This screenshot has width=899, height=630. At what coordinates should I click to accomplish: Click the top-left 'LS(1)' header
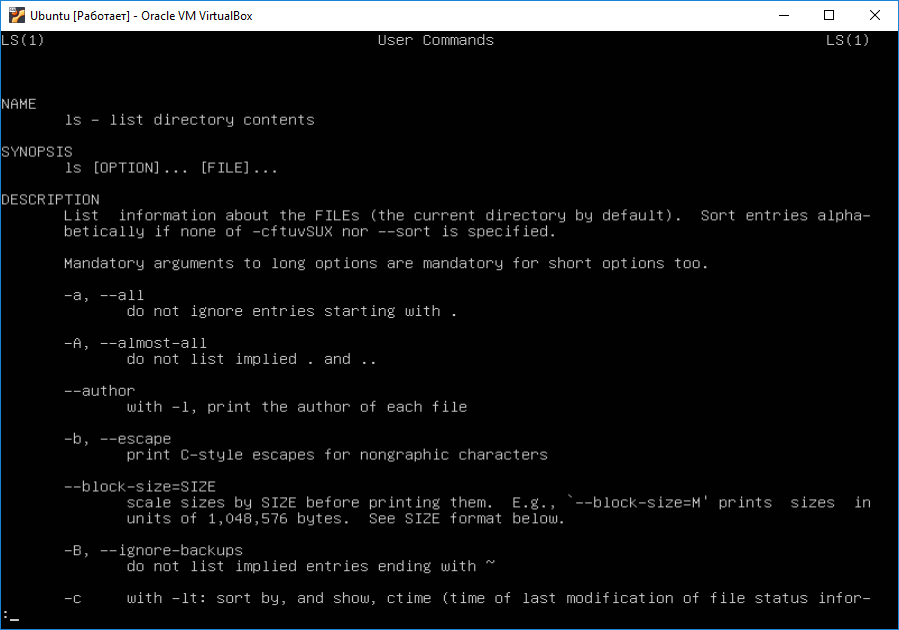coord(22,40)
